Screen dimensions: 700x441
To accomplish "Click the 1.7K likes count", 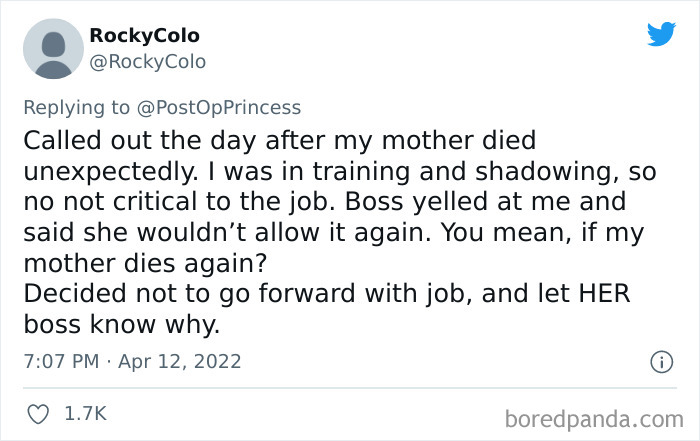I will coord(85,412).
